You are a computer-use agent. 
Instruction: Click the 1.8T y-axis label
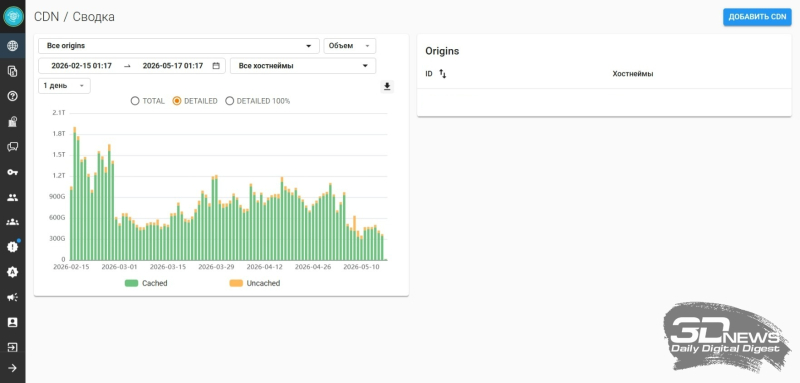[59, 134]
